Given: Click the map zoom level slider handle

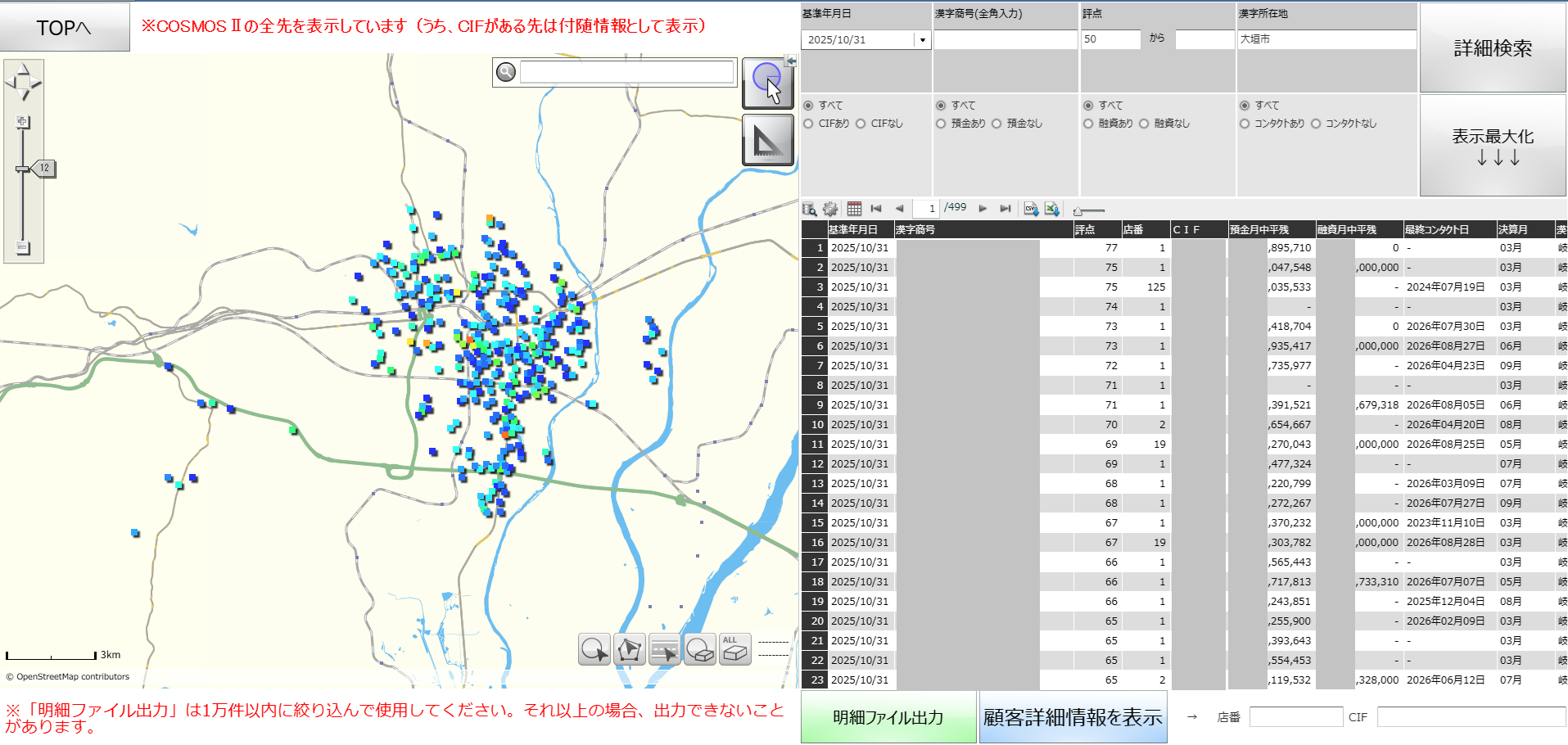Looking at the screenshot, I should [23, 169].
